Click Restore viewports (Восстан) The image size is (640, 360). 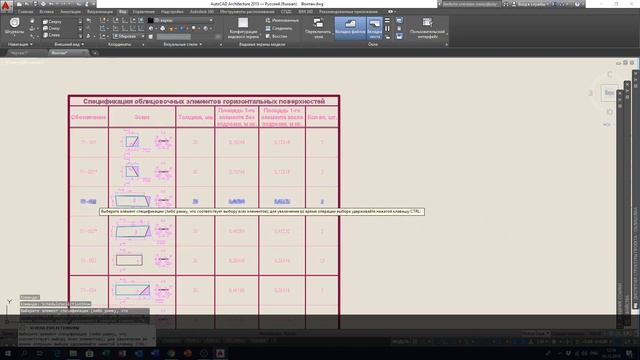click(277, 36)
